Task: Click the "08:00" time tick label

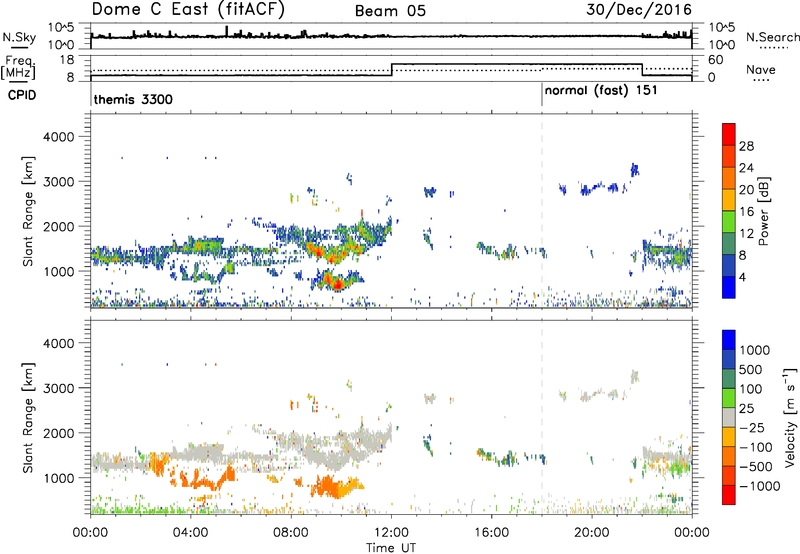Action: pyautogui.click(x=291, y=533)
